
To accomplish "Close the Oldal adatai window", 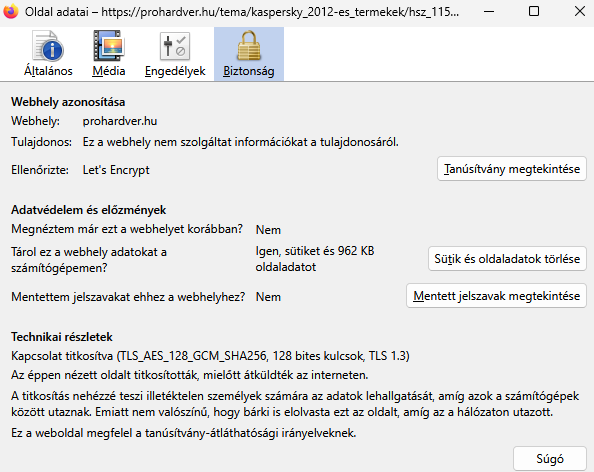I will [580, 11].
